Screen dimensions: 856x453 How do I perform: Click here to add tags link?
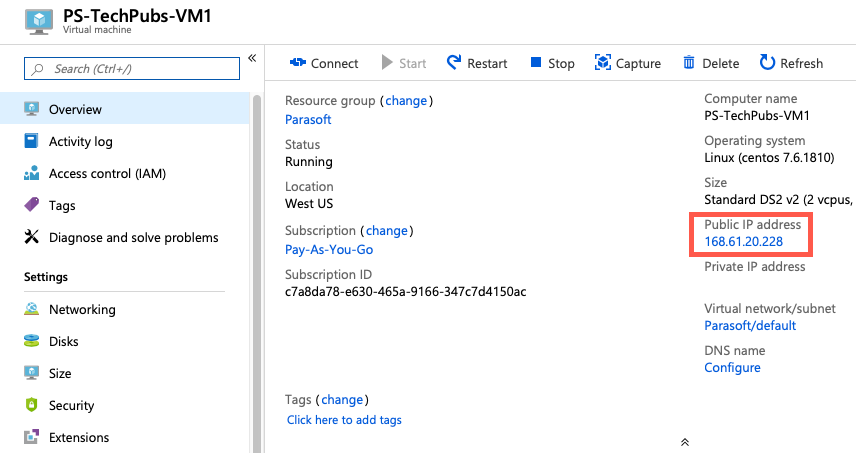pos(344,420)
